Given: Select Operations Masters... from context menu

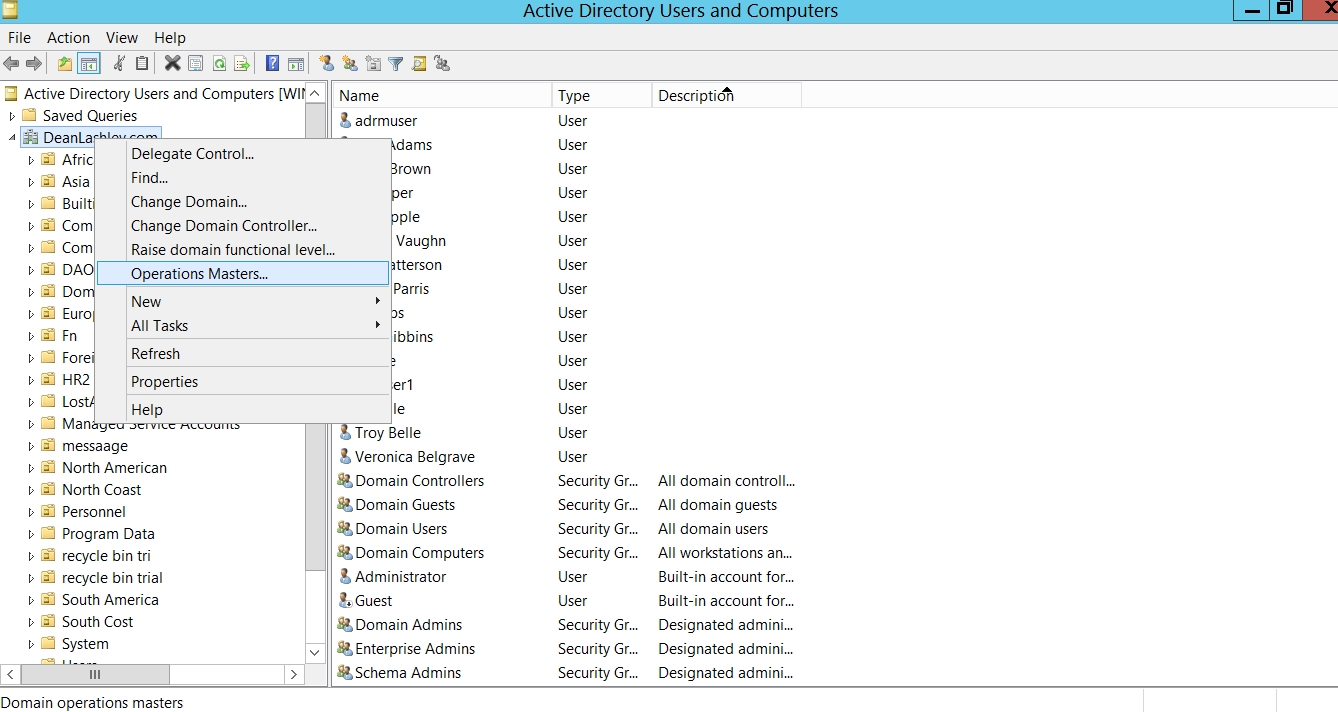Looking at the screenshot, I should tap(199, 274).
